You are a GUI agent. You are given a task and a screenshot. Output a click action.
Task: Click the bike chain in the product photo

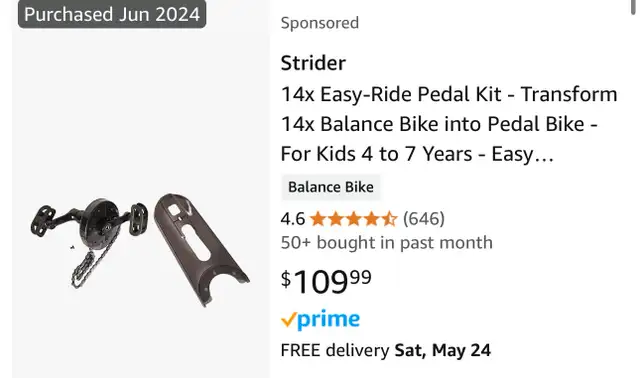(87, 267)
